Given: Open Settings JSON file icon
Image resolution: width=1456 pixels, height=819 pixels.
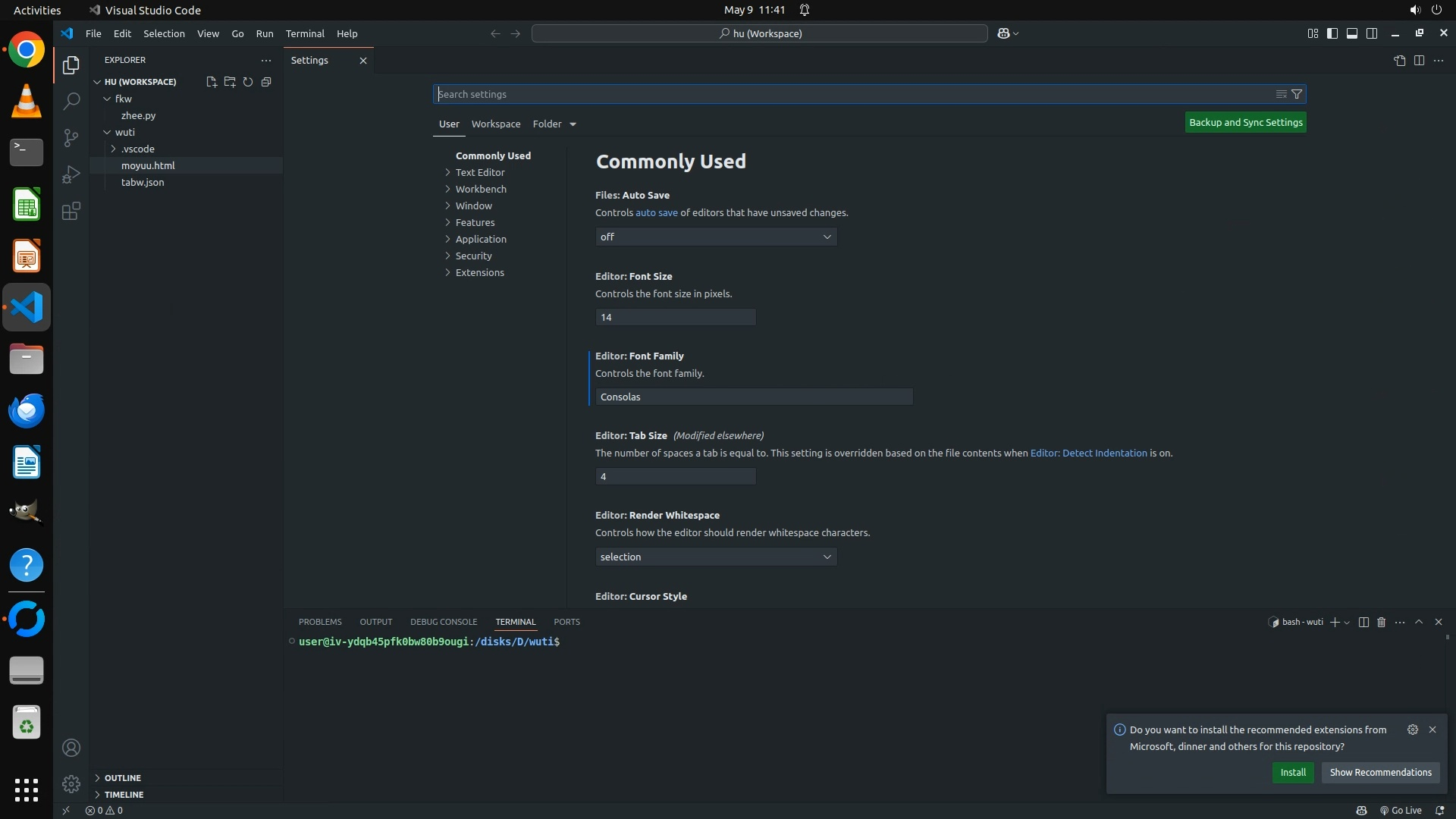Looking at the screenshot, I should 1399,61.
